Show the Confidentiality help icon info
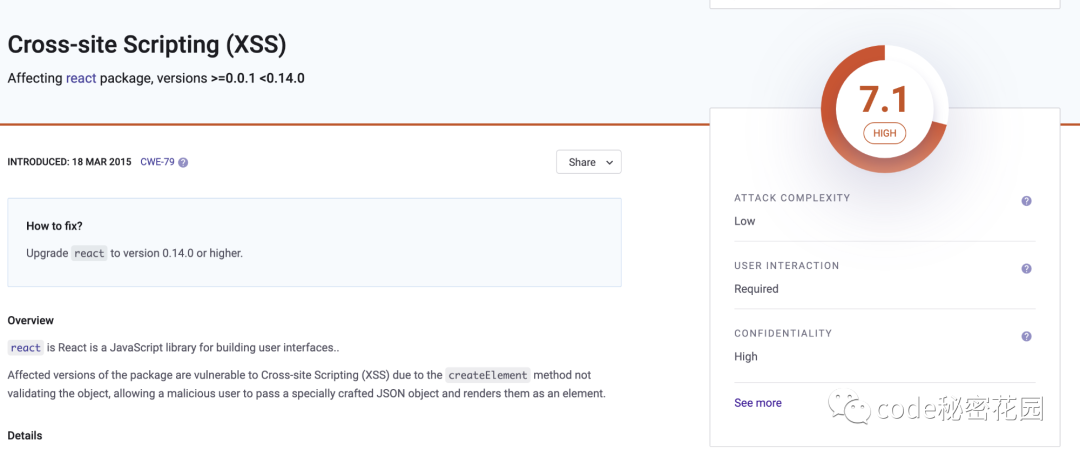This screenshot has height=456, width=1080. [x=1026, y=336]
